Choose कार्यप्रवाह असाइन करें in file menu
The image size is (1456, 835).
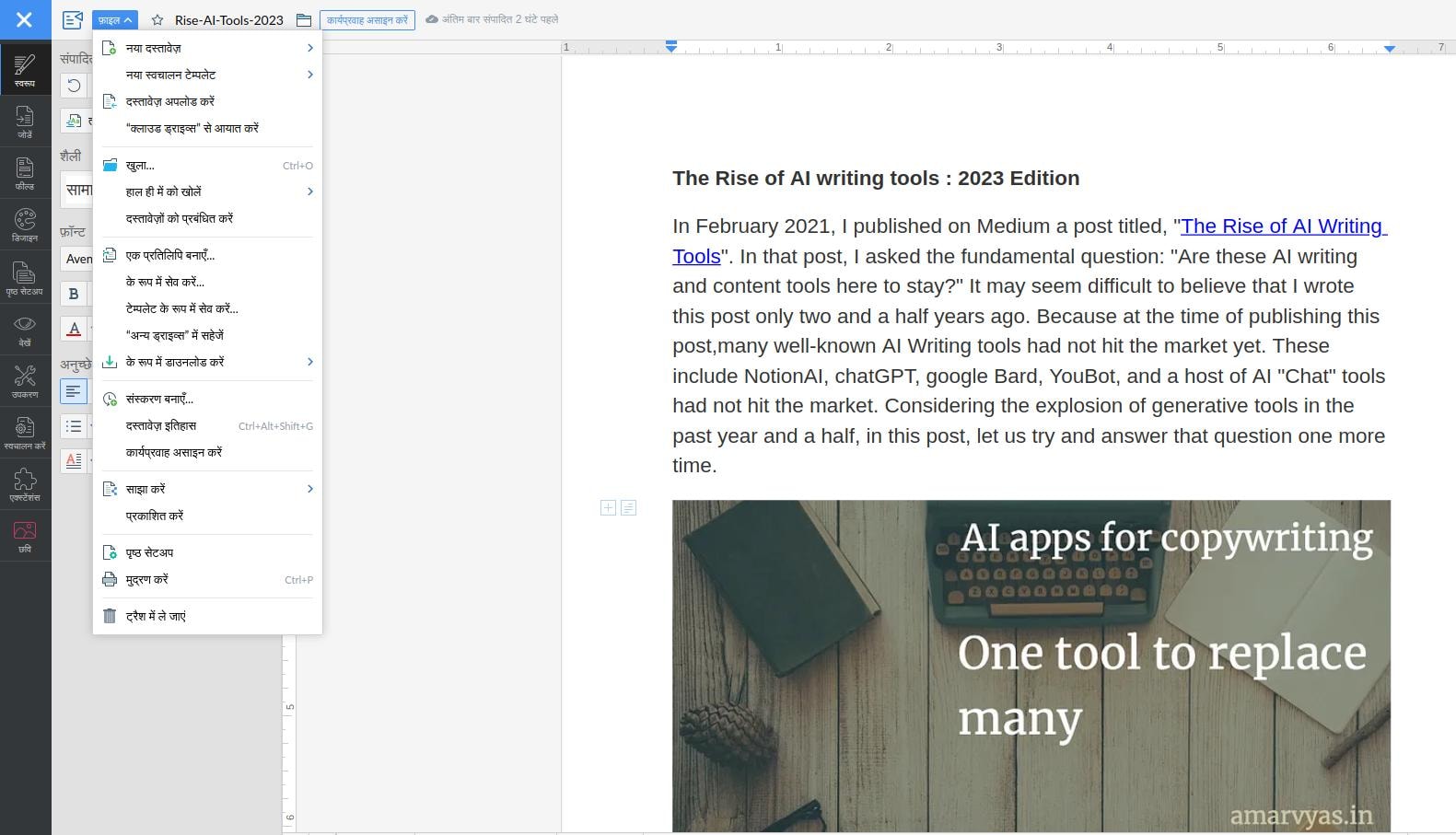pos(207,452)
